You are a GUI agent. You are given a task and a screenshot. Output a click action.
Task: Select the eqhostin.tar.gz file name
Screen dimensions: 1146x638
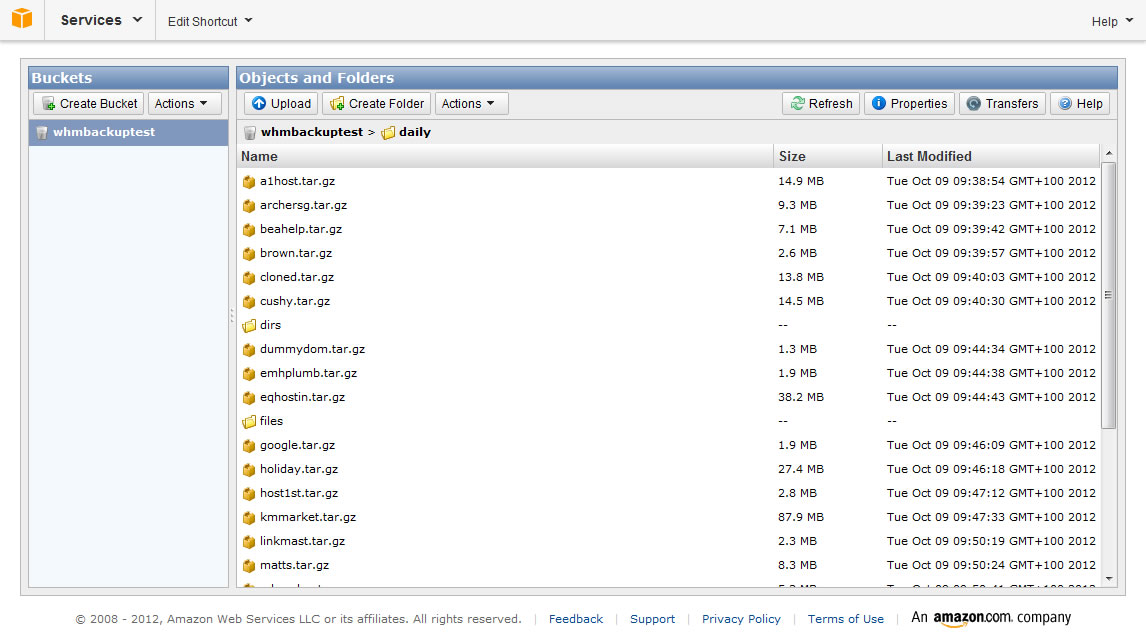pos(303,398)
